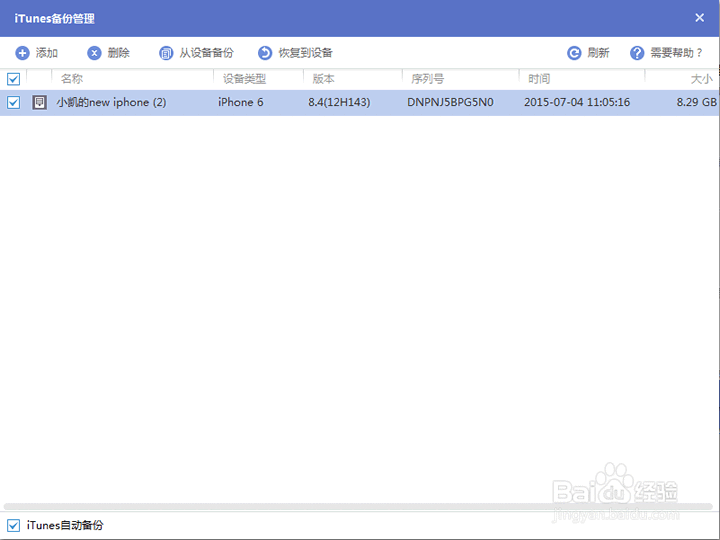This screenshot has height=540, width=720.
Task: Open the 需要帮助？ help link
Action: pos(676,53)
